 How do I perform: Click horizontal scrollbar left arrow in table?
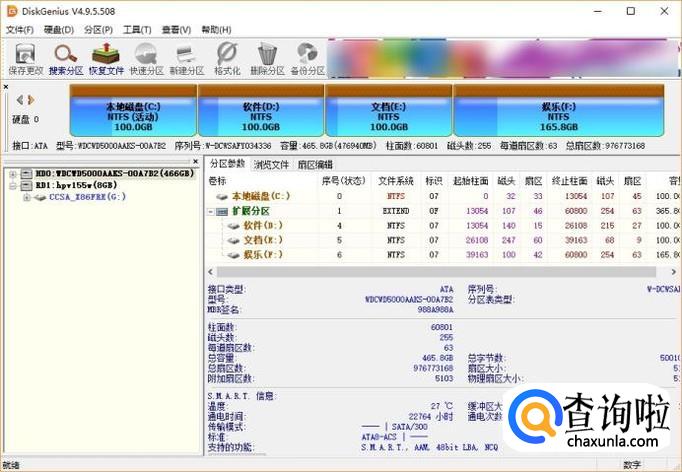[x=211, y=272]
